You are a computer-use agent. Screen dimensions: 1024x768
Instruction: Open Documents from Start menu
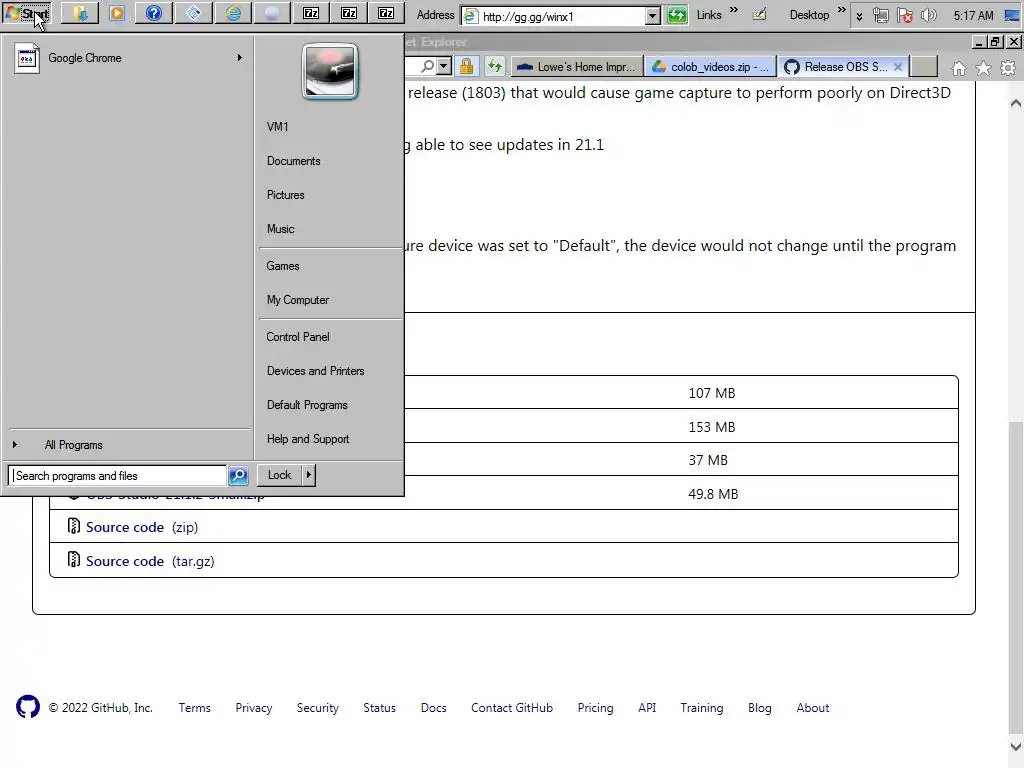coord(293,161)
